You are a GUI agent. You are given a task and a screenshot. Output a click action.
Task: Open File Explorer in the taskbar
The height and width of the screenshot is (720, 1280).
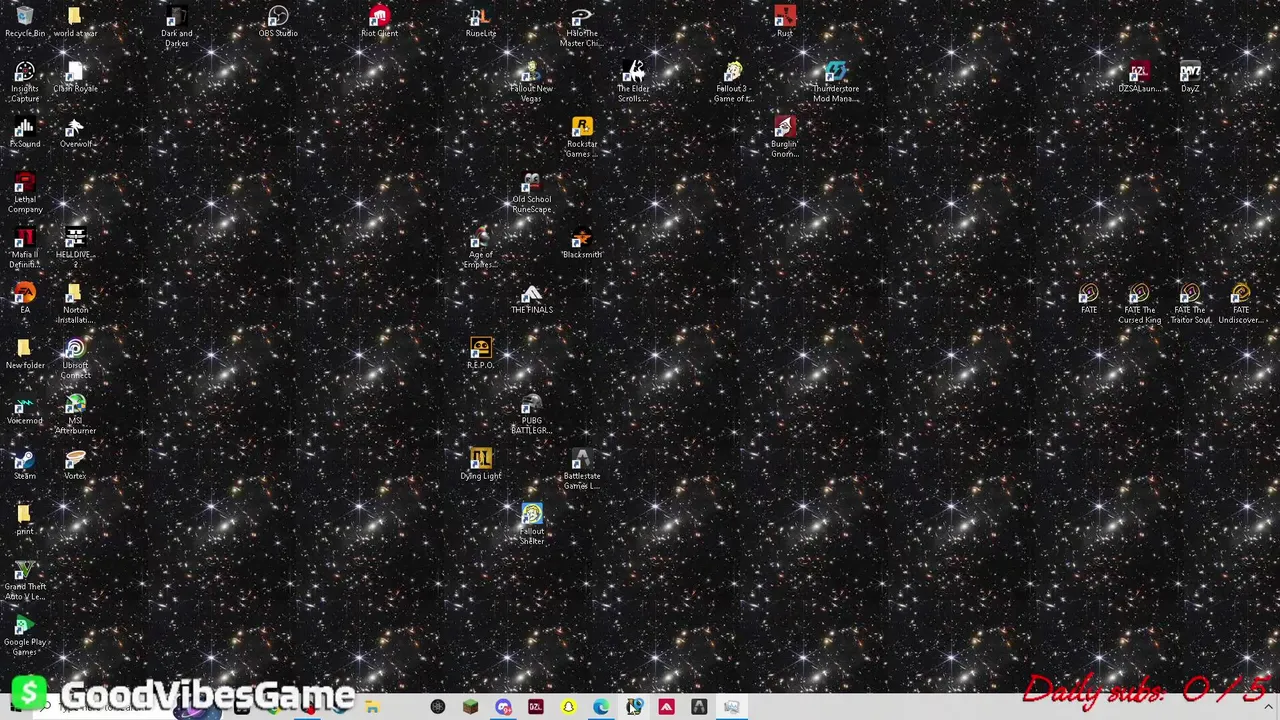tap(372, 707)
